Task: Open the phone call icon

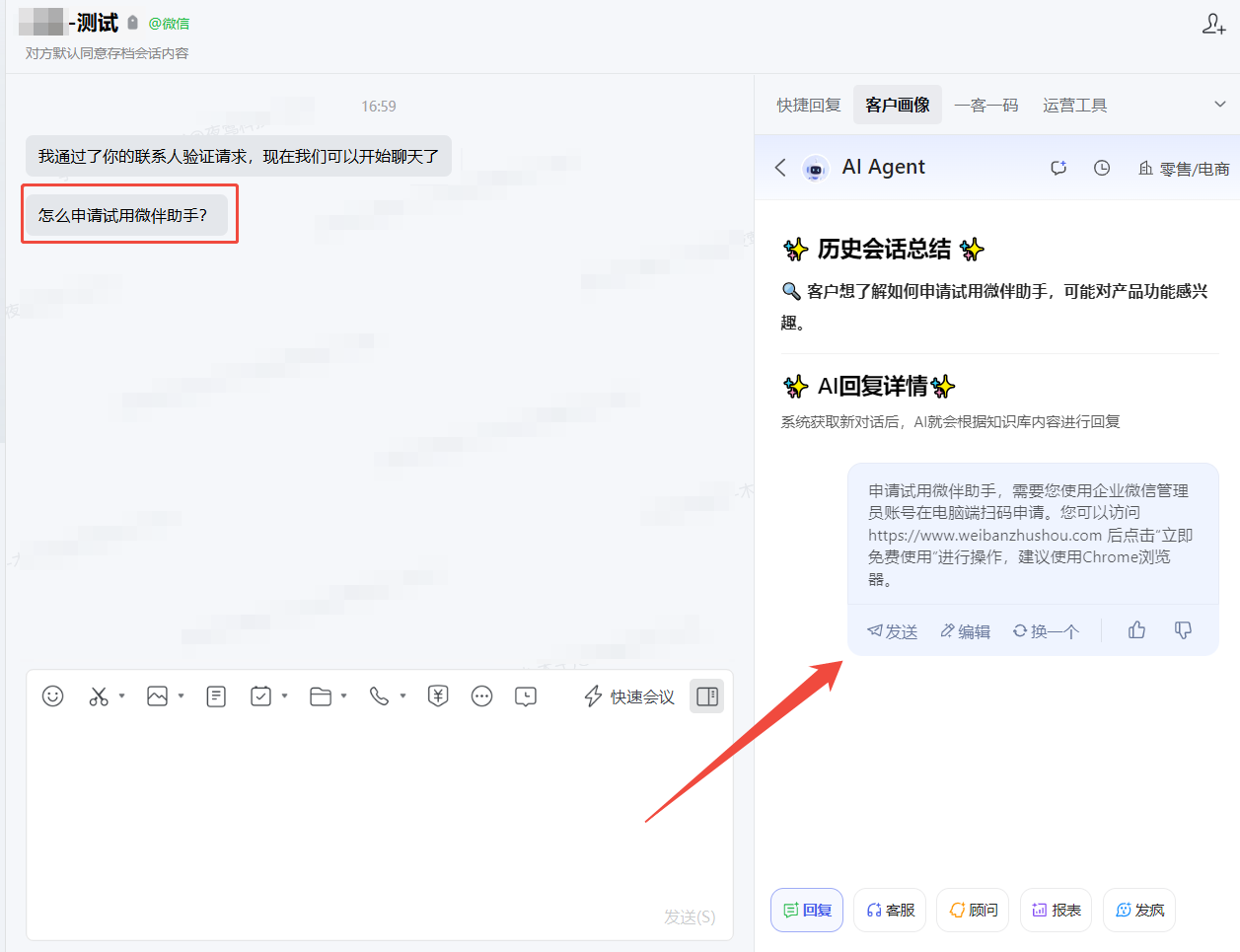Action: point(379,696)
